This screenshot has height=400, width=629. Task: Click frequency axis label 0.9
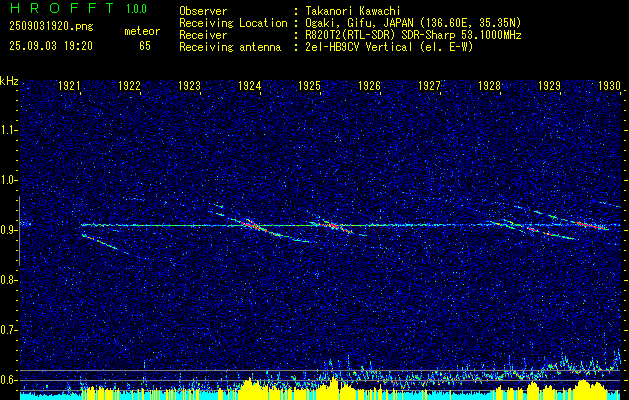click(9, 230)
